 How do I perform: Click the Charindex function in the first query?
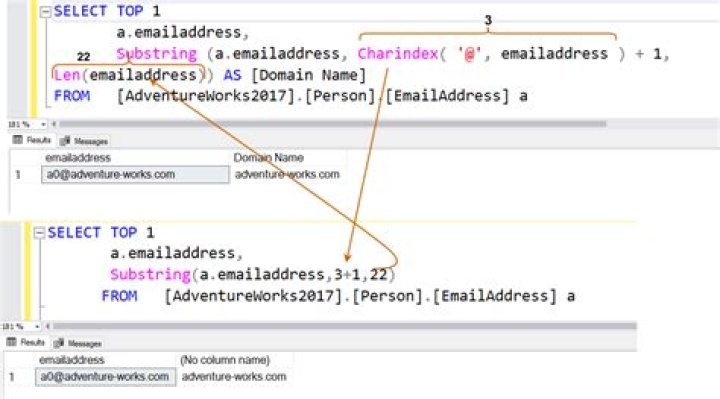click(398, 54)
